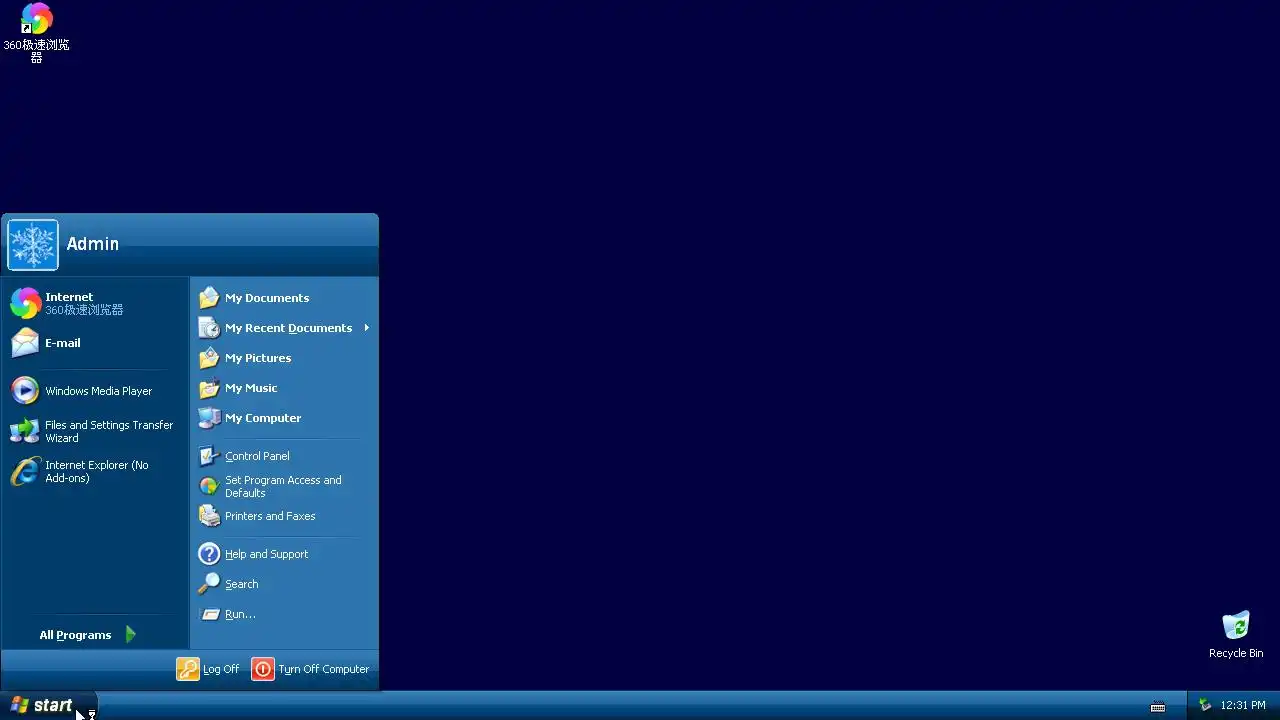Select the My Documents menu entry text

tap(267, 298)
